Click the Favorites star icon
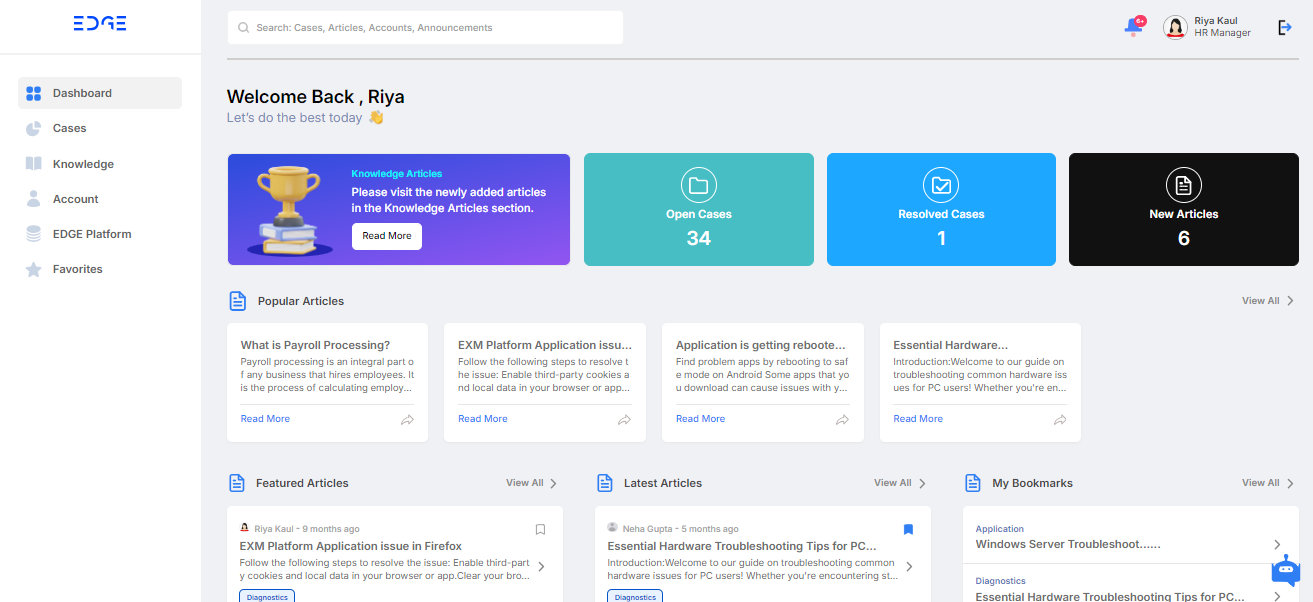The height and width of the screenshot is (602, 1313). point(31,268)
